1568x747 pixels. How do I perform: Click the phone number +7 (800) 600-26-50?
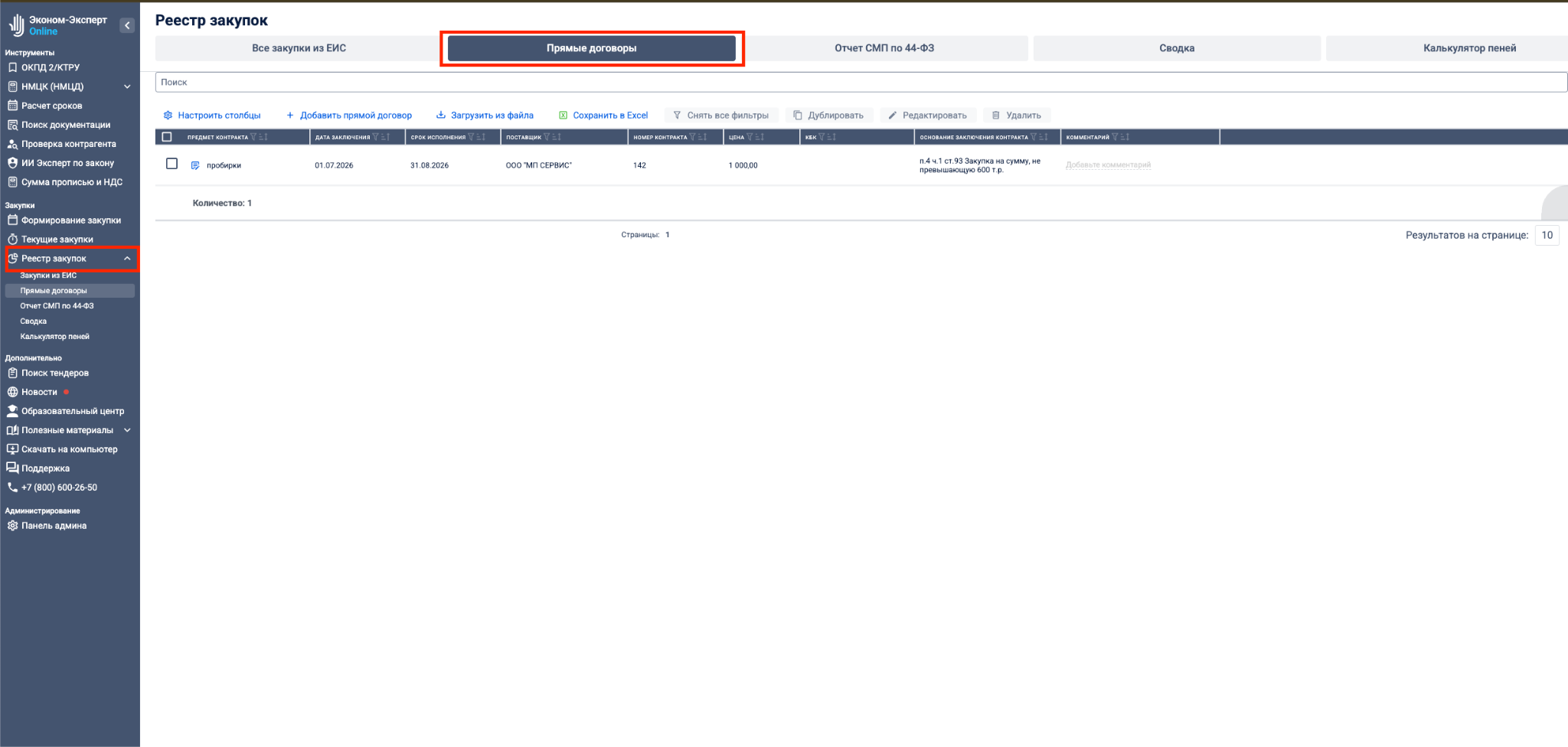[59, 488]
